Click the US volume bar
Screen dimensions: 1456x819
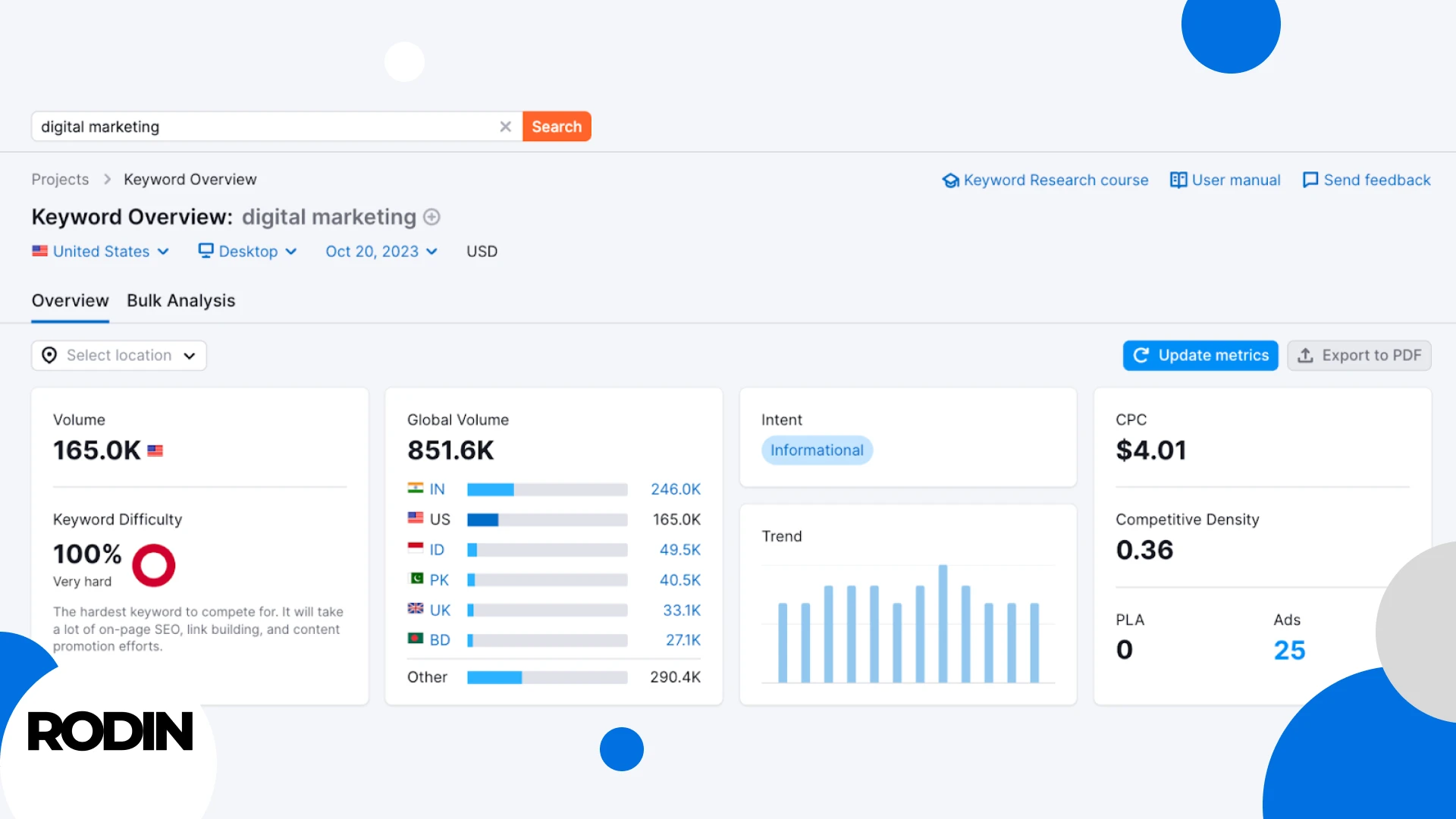[x=547, y=520]
